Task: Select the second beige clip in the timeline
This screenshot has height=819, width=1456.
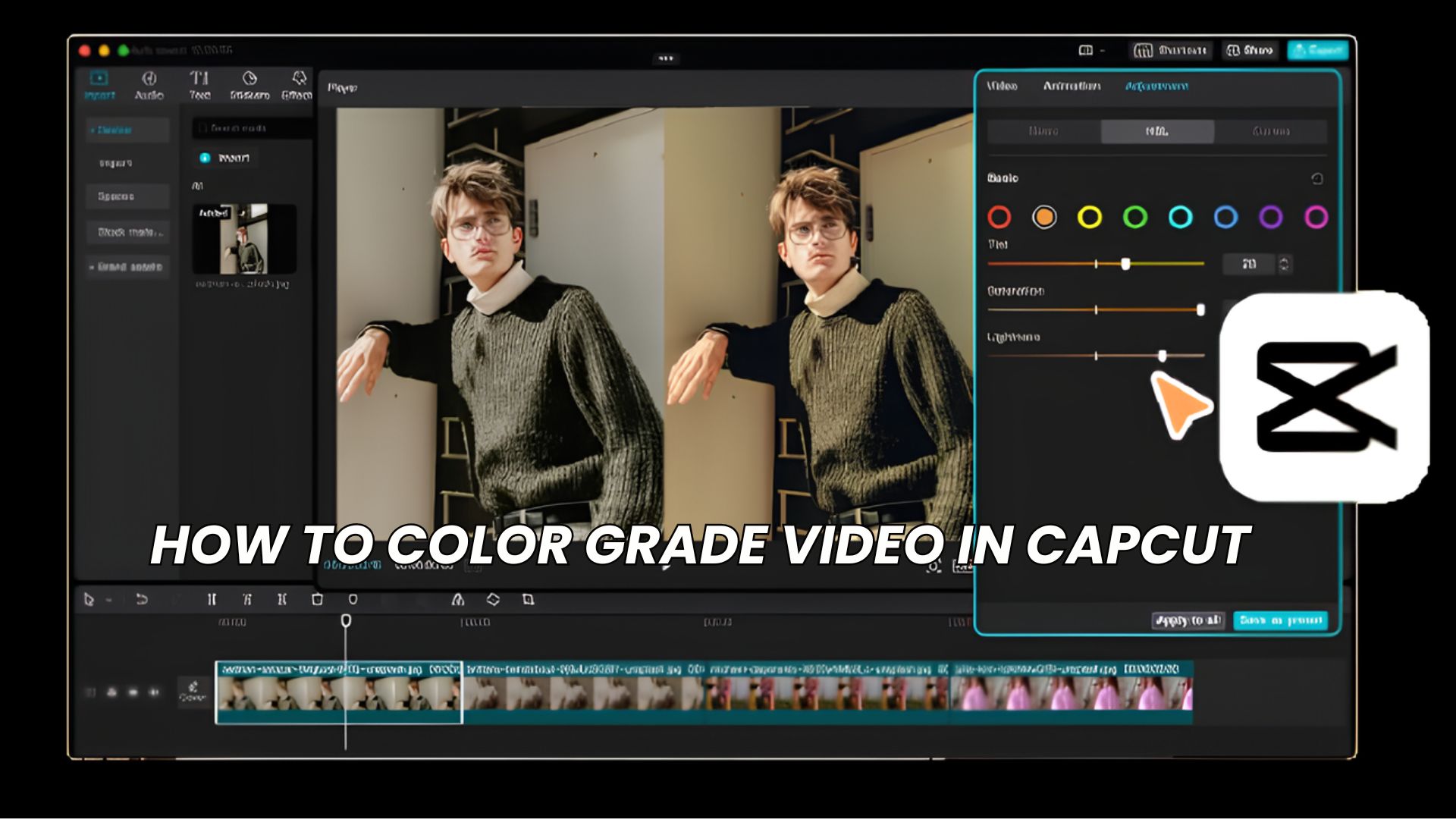Action: coord(584,692)
